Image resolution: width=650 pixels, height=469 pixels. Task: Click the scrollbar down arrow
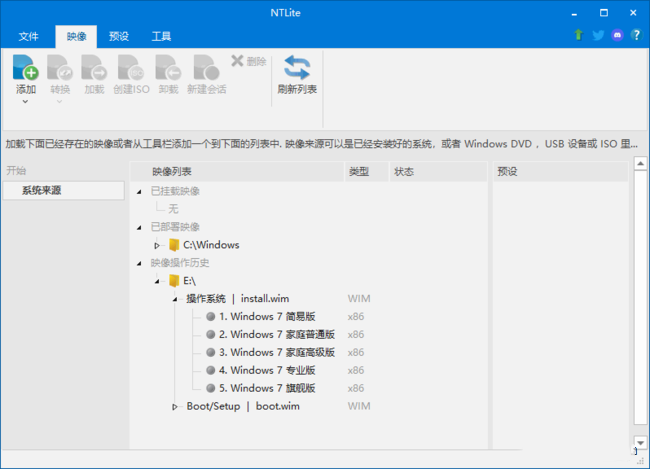pyautogui.click(x=640, y=442)
